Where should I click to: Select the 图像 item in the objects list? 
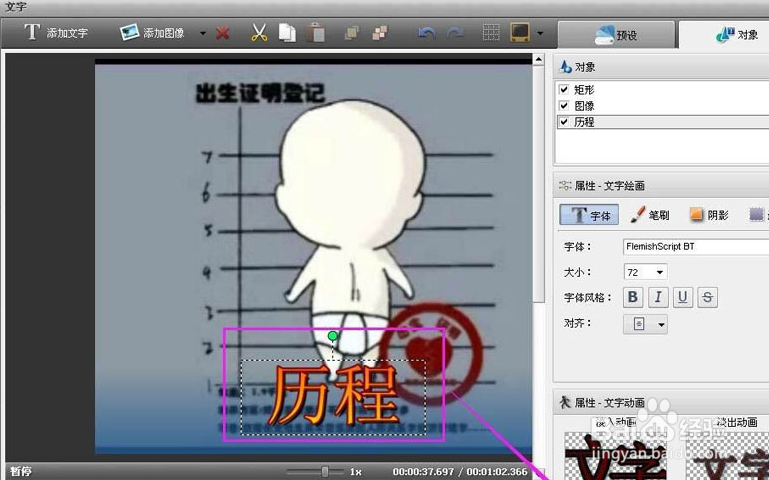[x=584, y=105]
